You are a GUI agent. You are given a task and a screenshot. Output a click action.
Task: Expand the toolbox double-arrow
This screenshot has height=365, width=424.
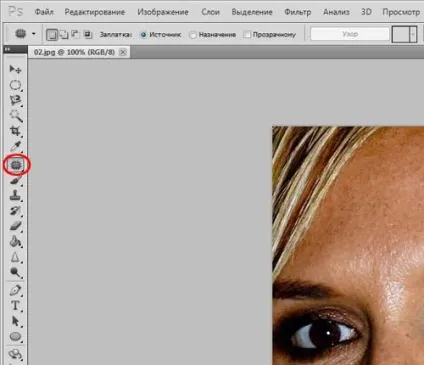pyautogui.click(x=7, y=50)
